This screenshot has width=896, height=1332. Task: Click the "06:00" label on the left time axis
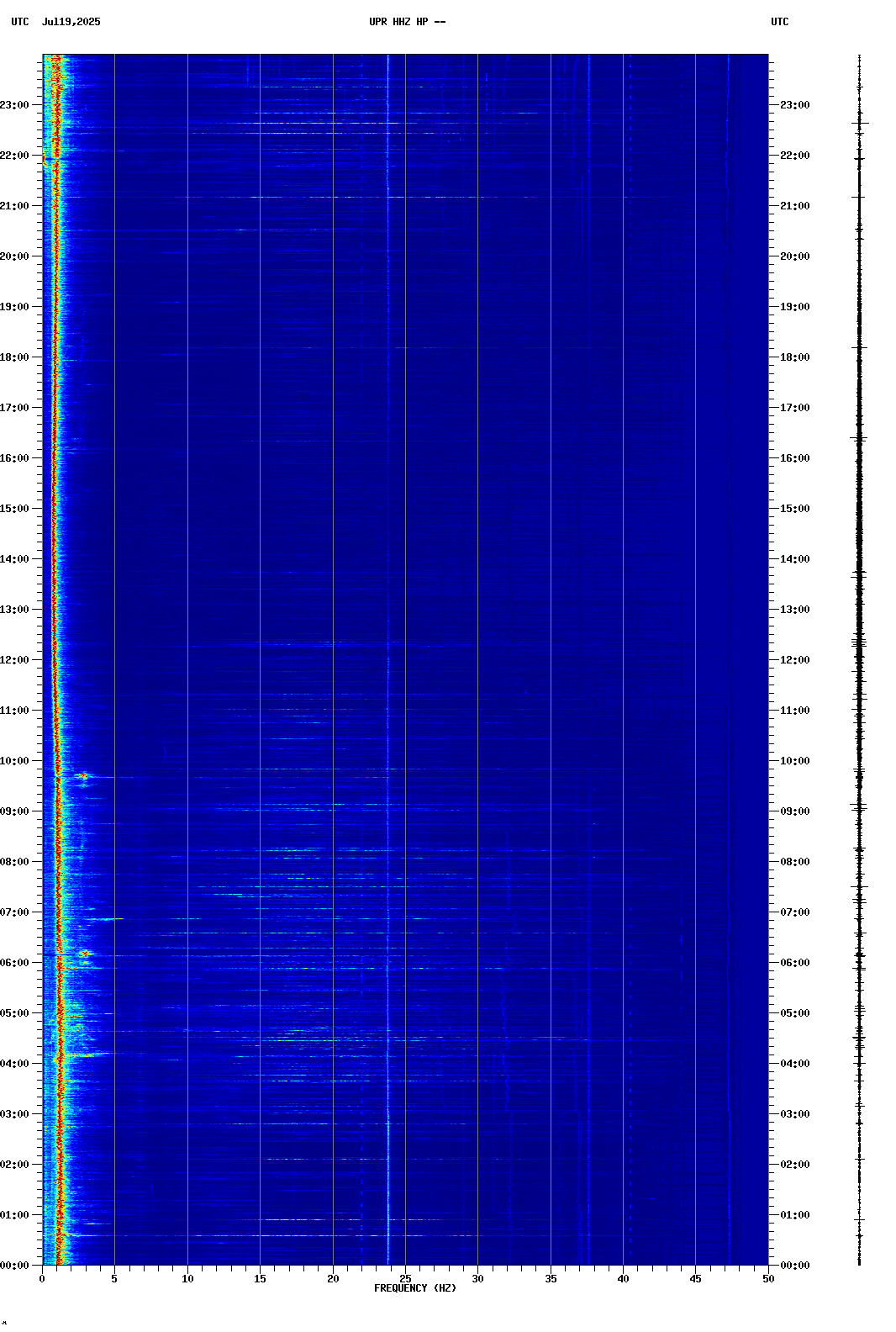click(14, 963)
